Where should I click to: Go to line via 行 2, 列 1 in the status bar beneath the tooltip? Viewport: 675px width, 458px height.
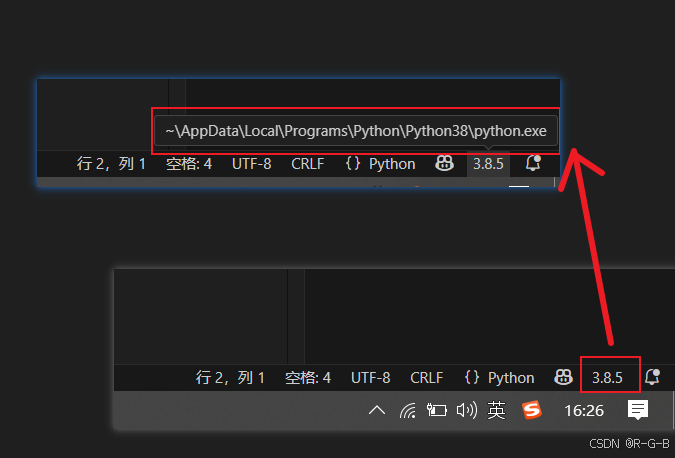(111, 164)
